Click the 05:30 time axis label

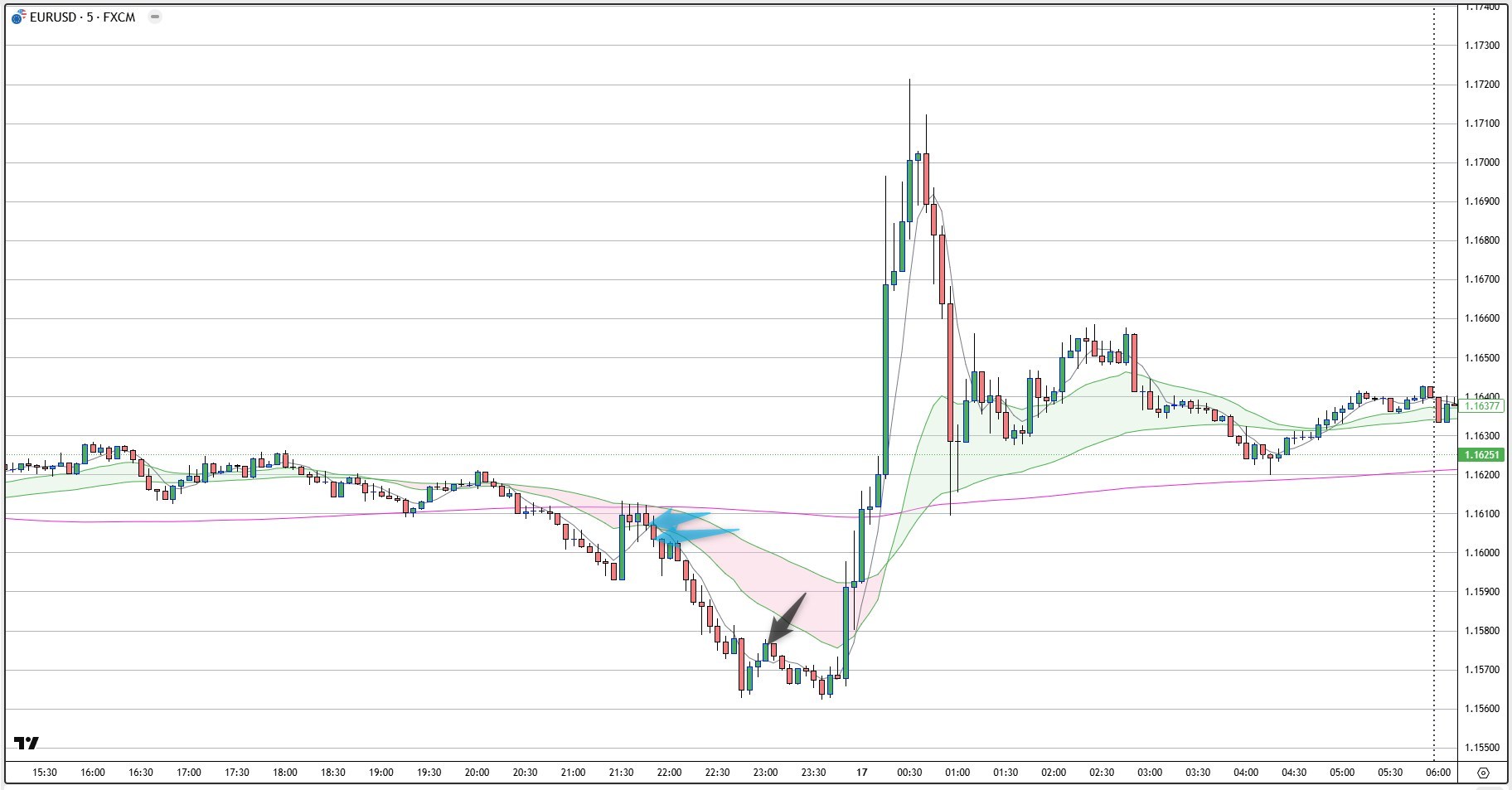click(1390, 773)
